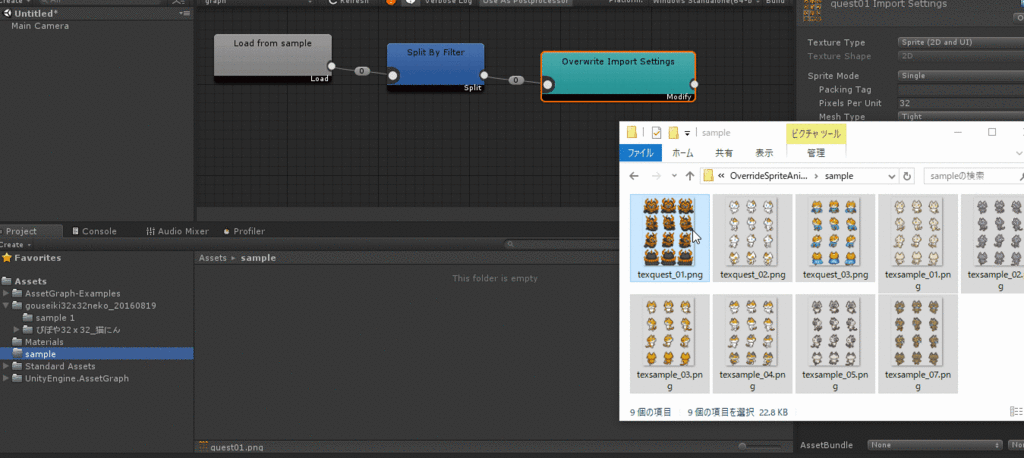Select texsample_05.png thumbnail
Screen dimensions: 1024x458
pos(835,344)
